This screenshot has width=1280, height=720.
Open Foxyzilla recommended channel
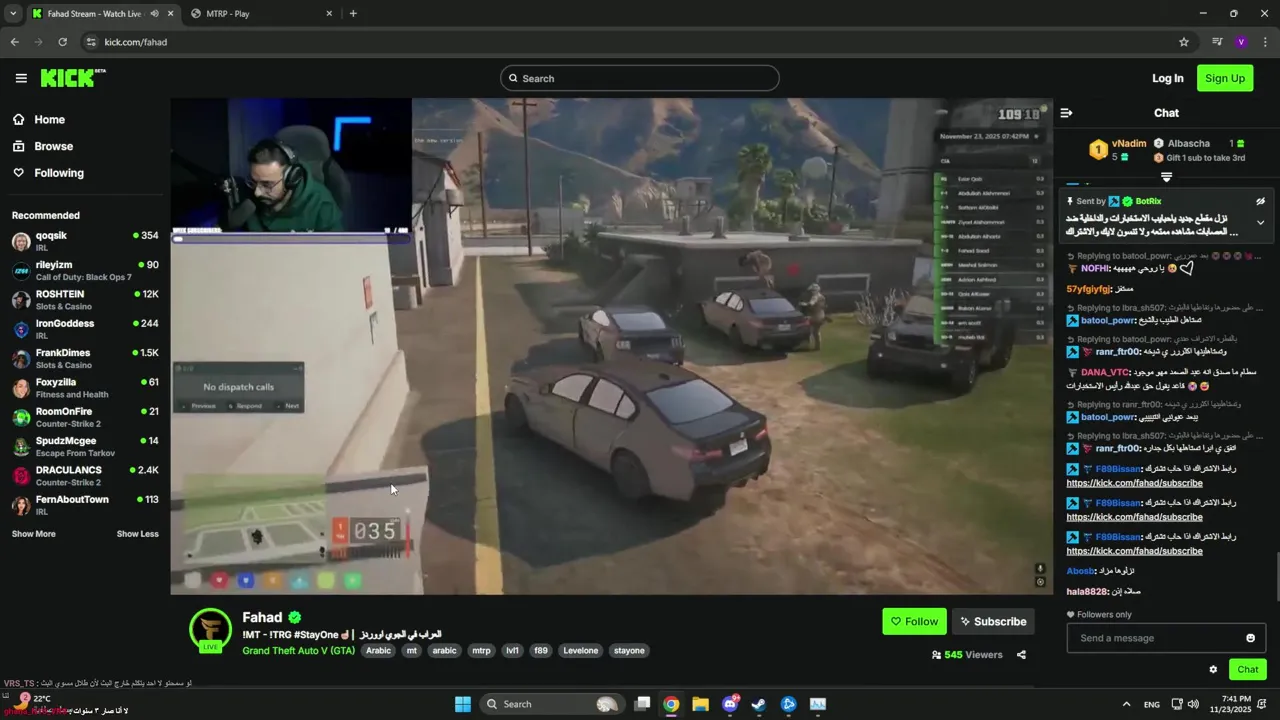click(x=85, y=387)
